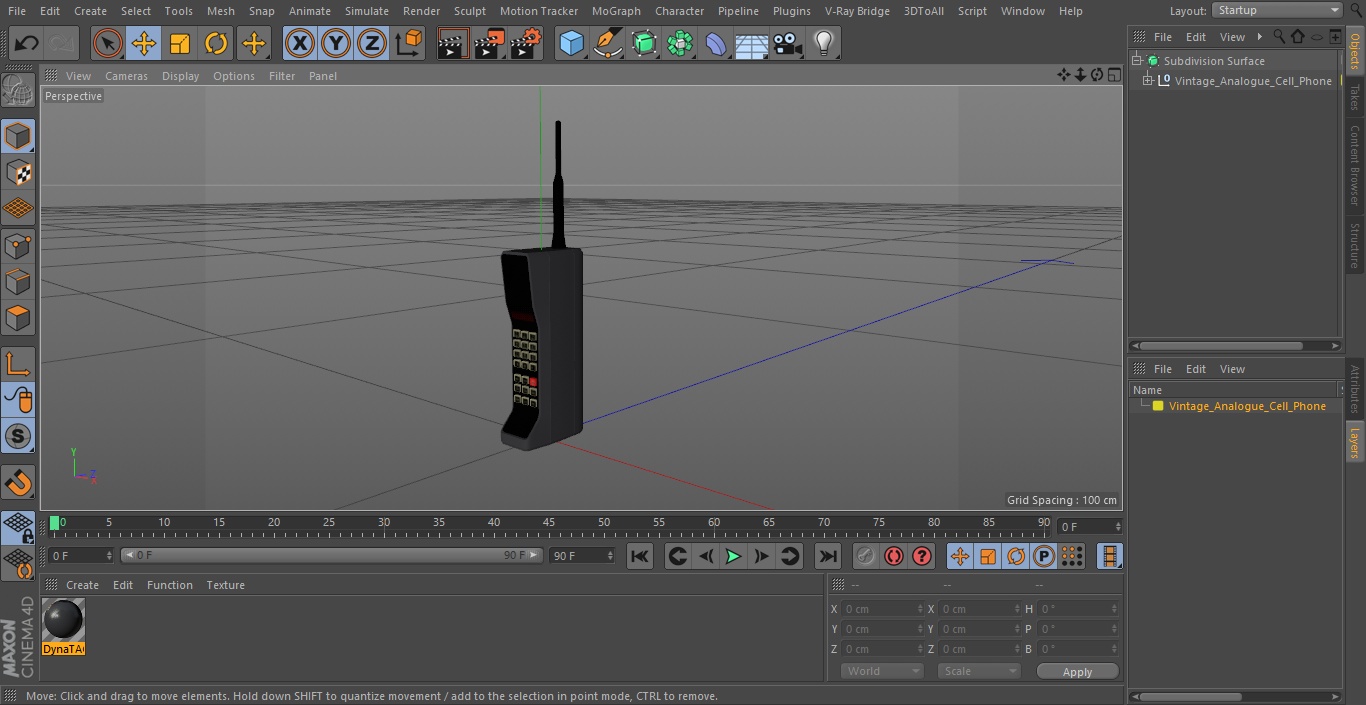Viewport: 1366px width, 705px height.
Task: Open the Deformer objects icon
Action: click(x=716, y=43)
